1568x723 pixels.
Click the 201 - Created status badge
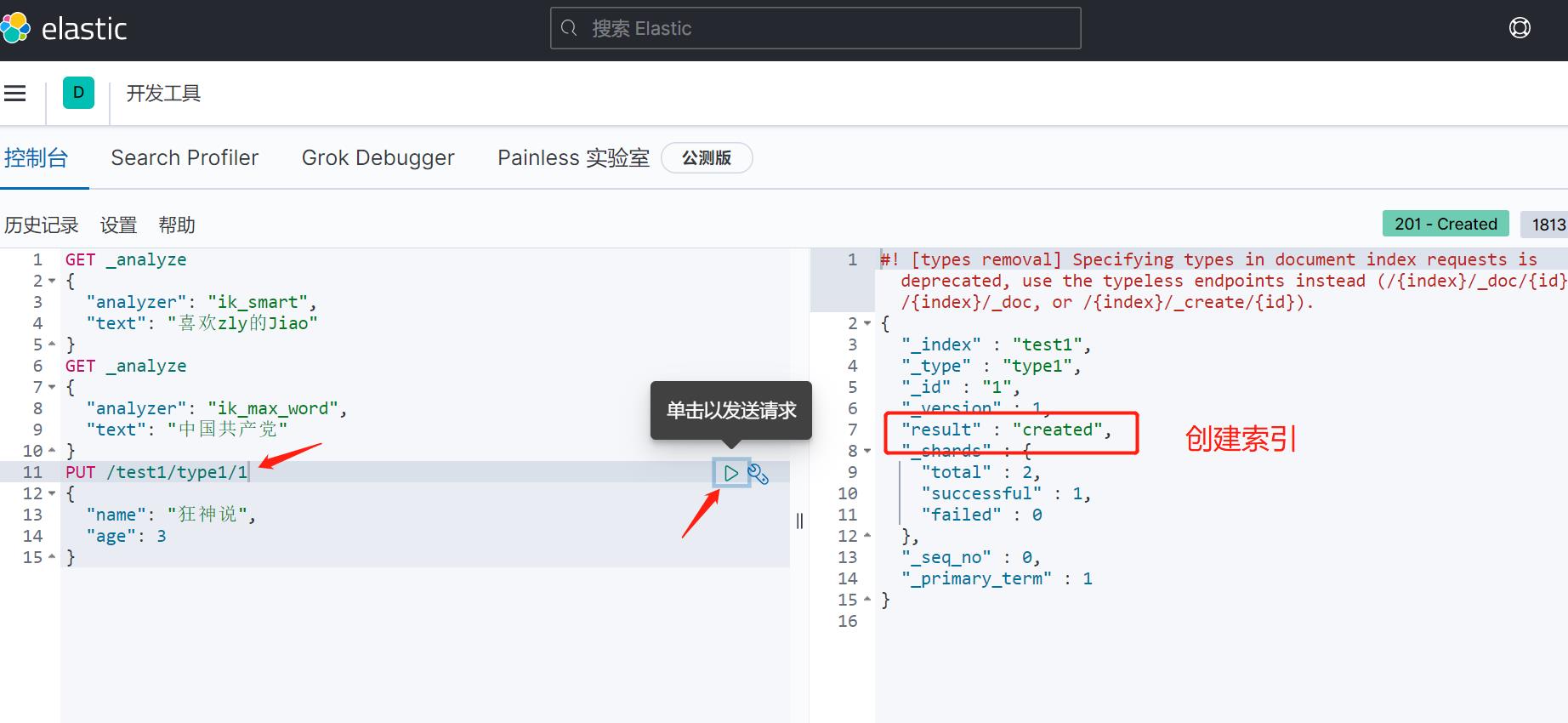click(1446, 224)
